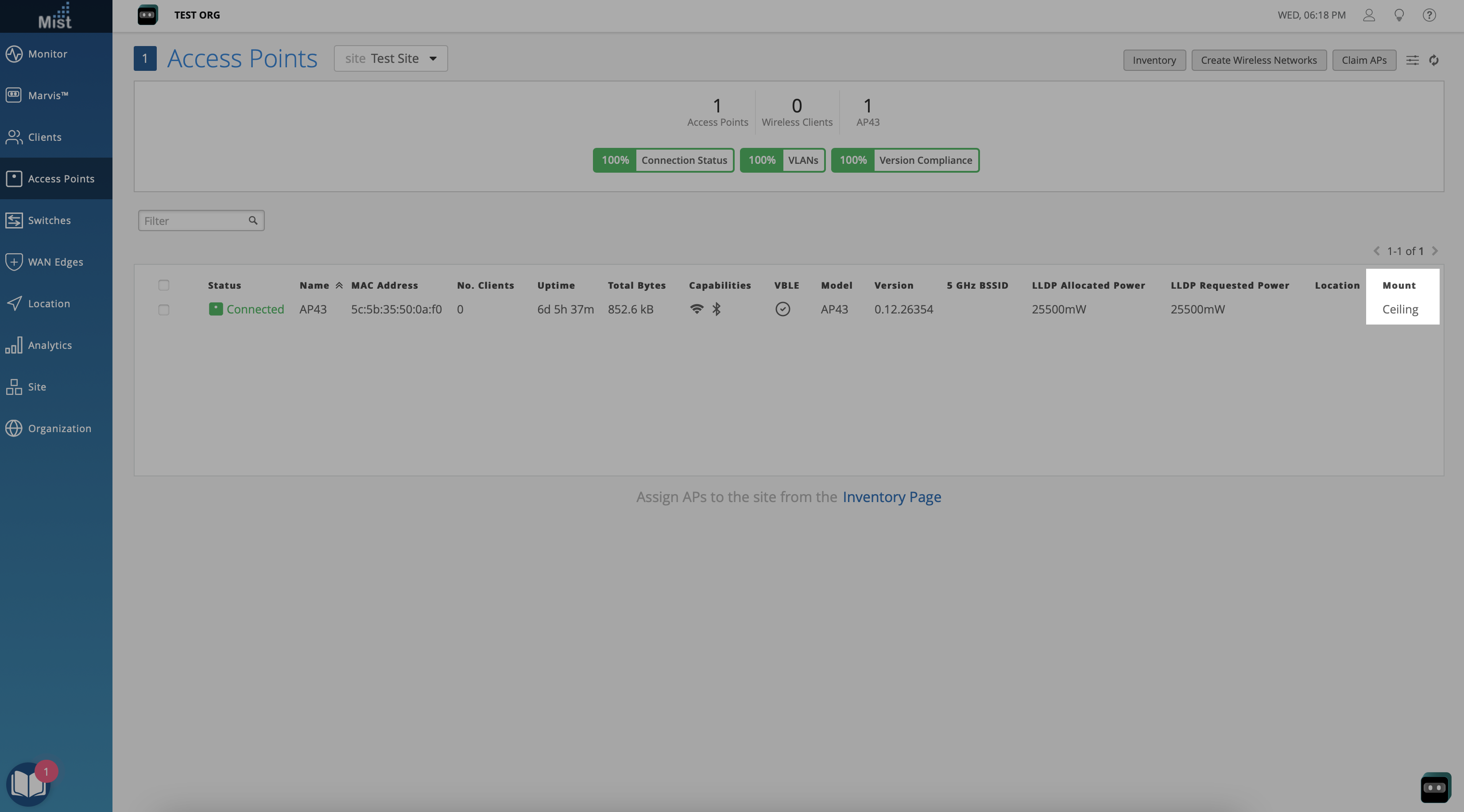Click the lightbulb what's new icon
The image size is (1464, 812).
(x=1398, y=15)
